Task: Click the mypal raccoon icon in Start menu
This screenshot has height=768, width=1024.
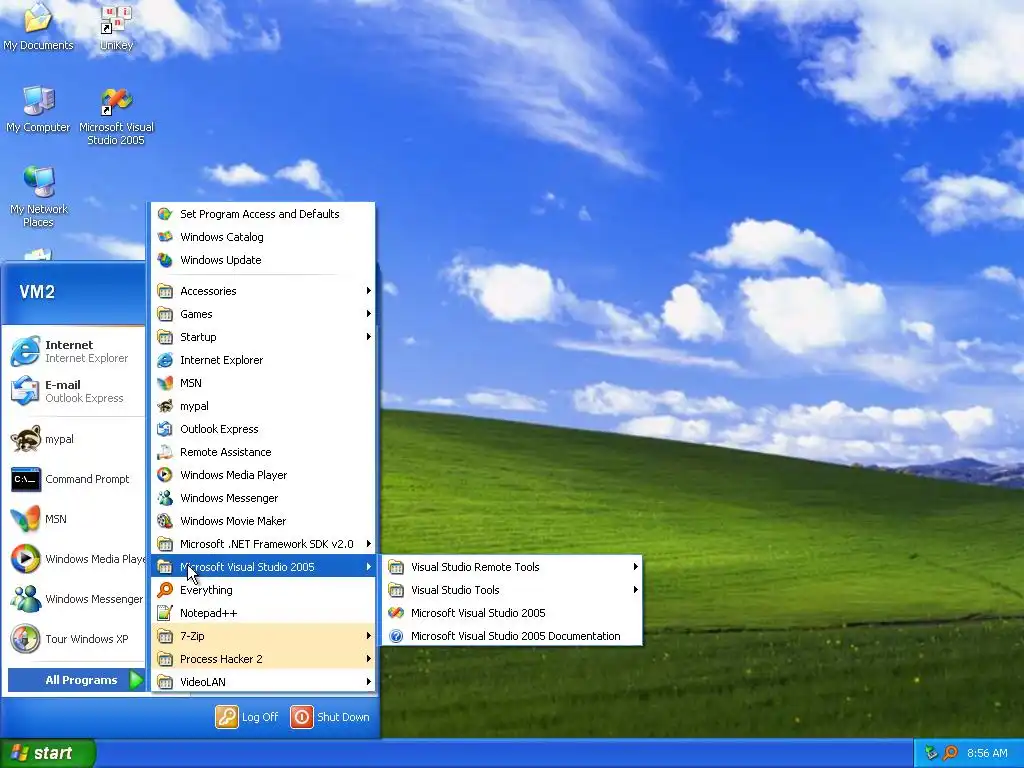Action: pos(25,439)
